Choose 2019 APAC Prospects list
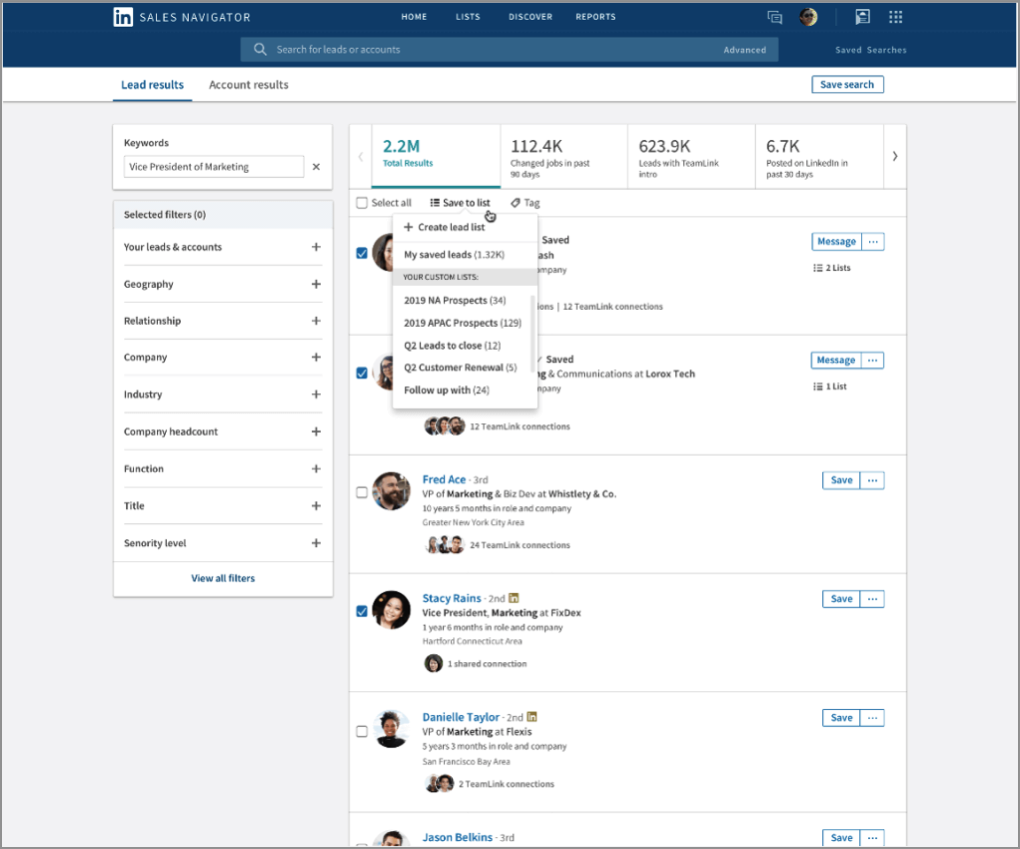The height and width of the screenshot is (849, 1020). click(462, 323)
